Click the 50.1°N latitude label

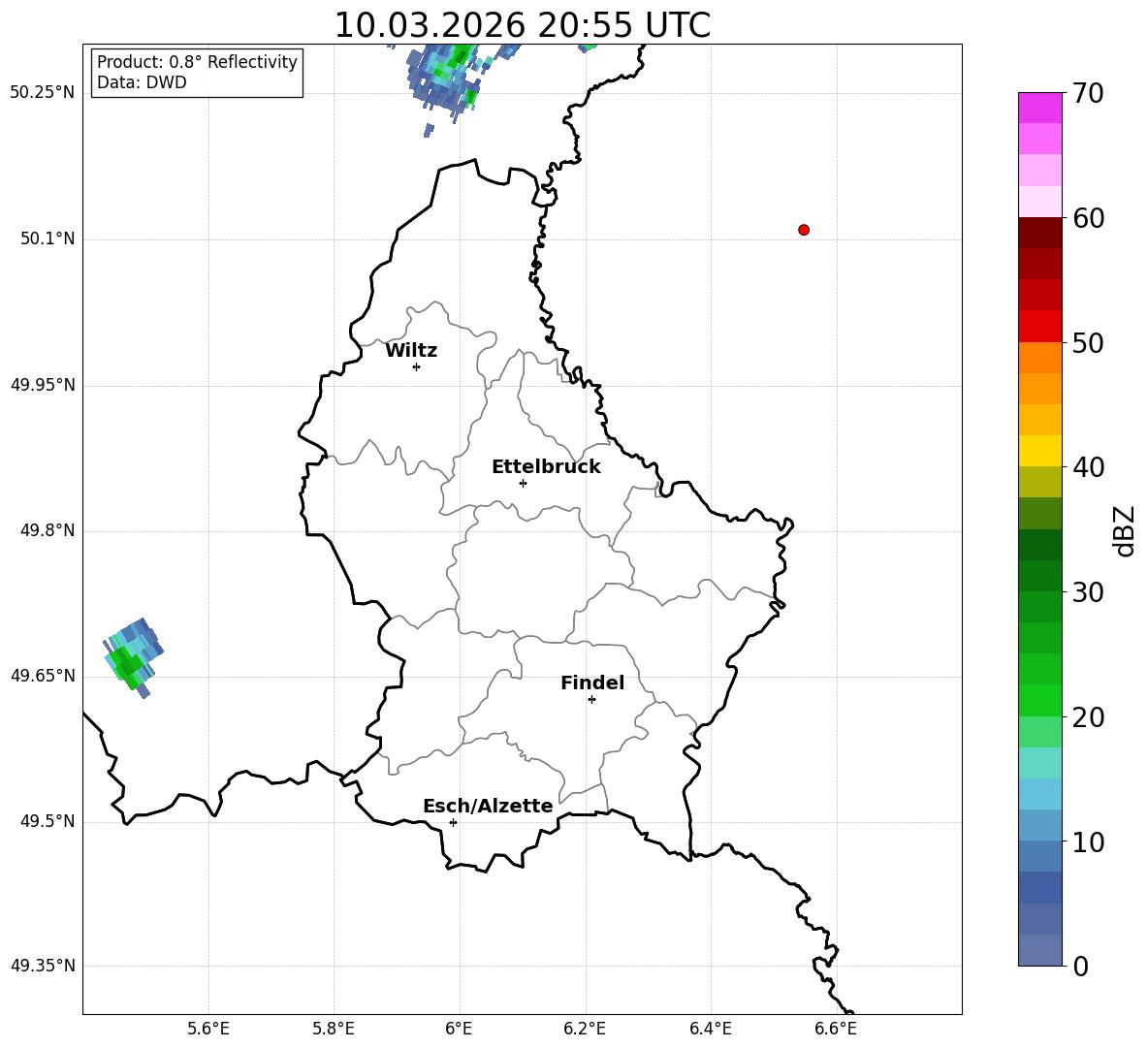[x=48, y=238]
